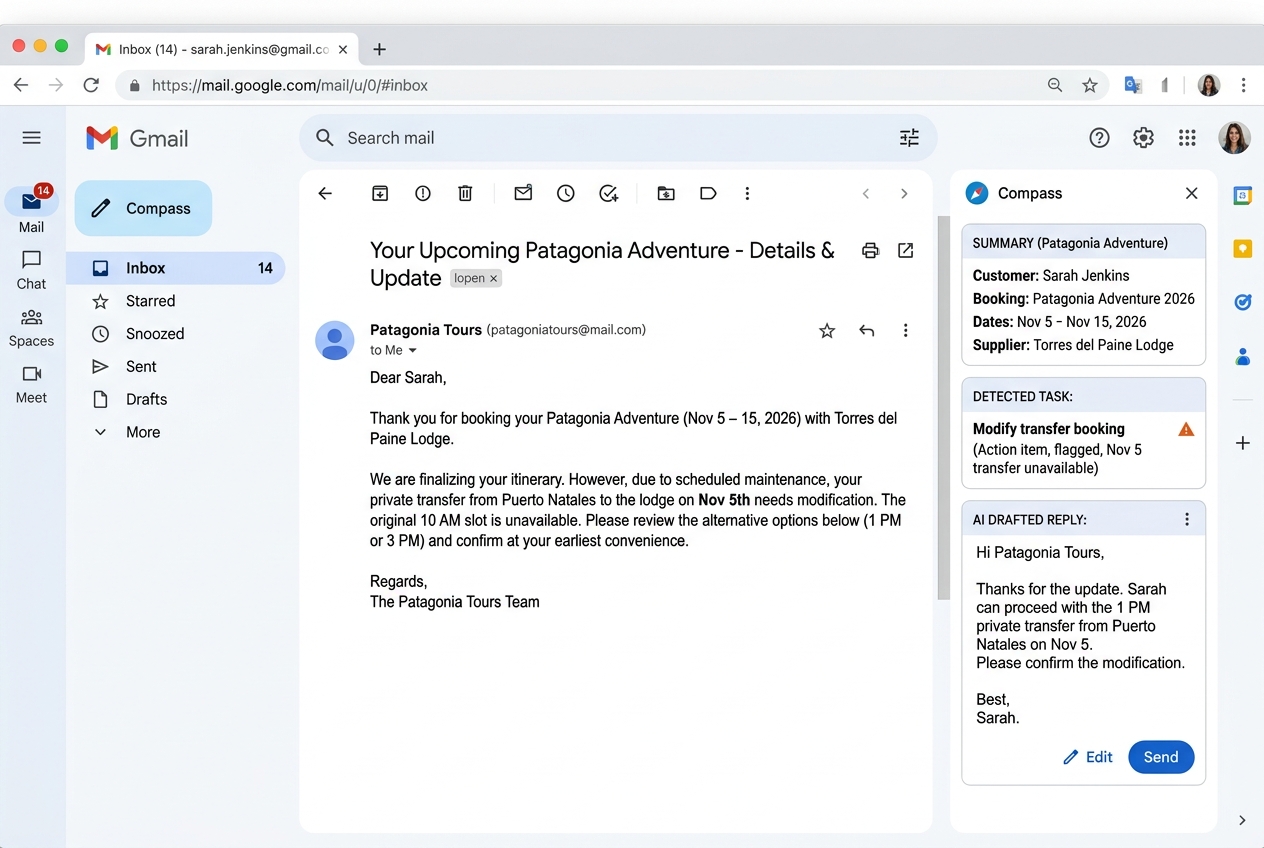Open Google Tasks side panel
Image resolution: width=1264 pixels, height=848 pixels.
click(1242, 302)
